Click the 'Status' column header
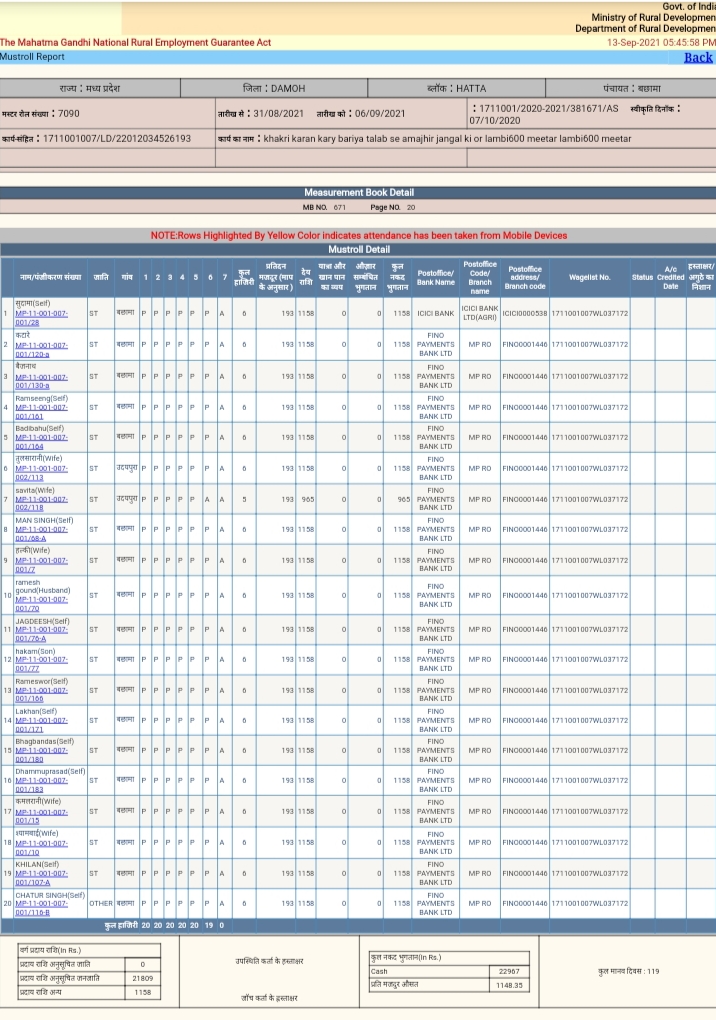The height and width of the screenshot is (1020, 716). coord(642,277)
